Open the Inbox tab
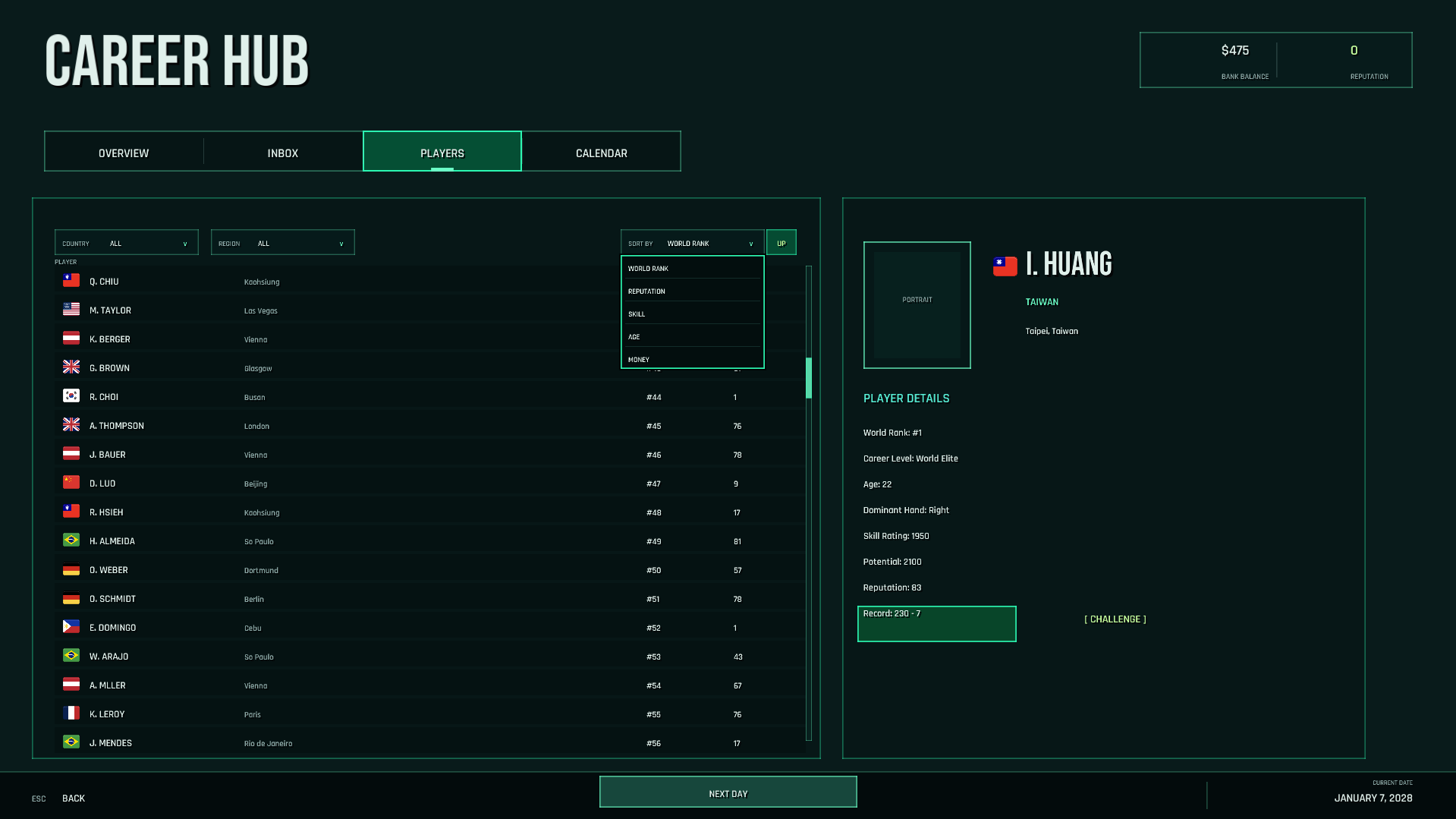The width and height of the screenshot is (1456, 819). coord(283,152)
